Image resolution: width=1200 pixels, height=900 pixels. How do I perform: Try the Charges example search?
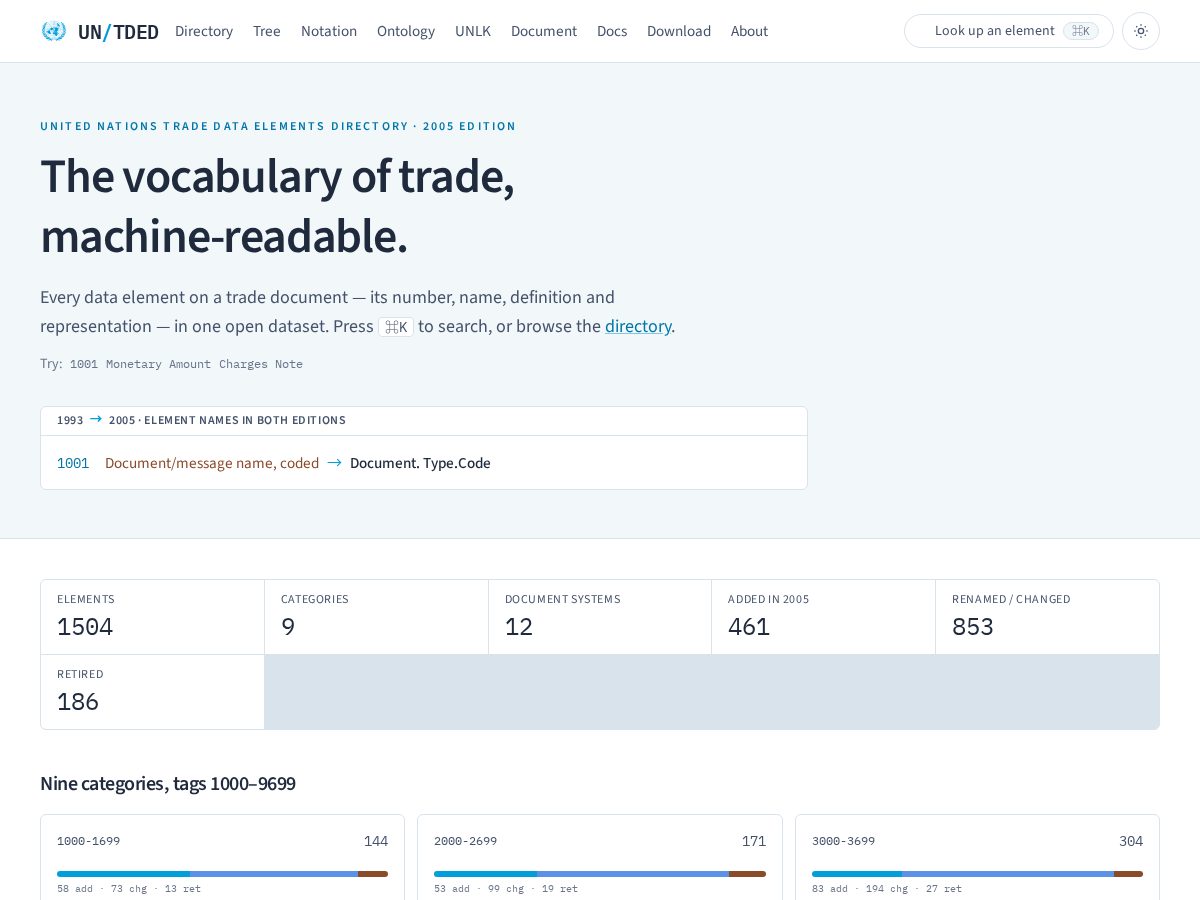point(243,364)
